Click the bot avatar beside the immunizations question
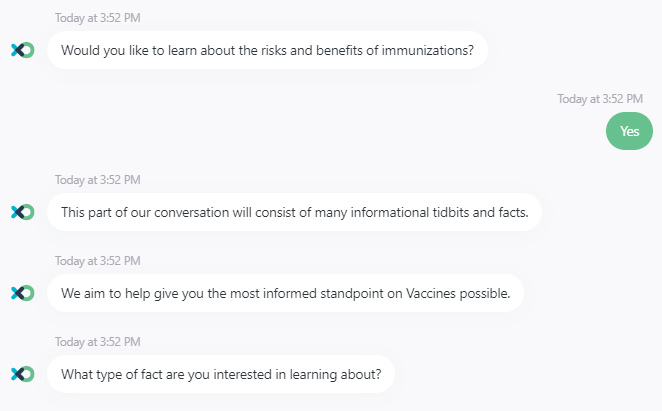The width and height of the screenshot is (662, 411). point(22,50)
